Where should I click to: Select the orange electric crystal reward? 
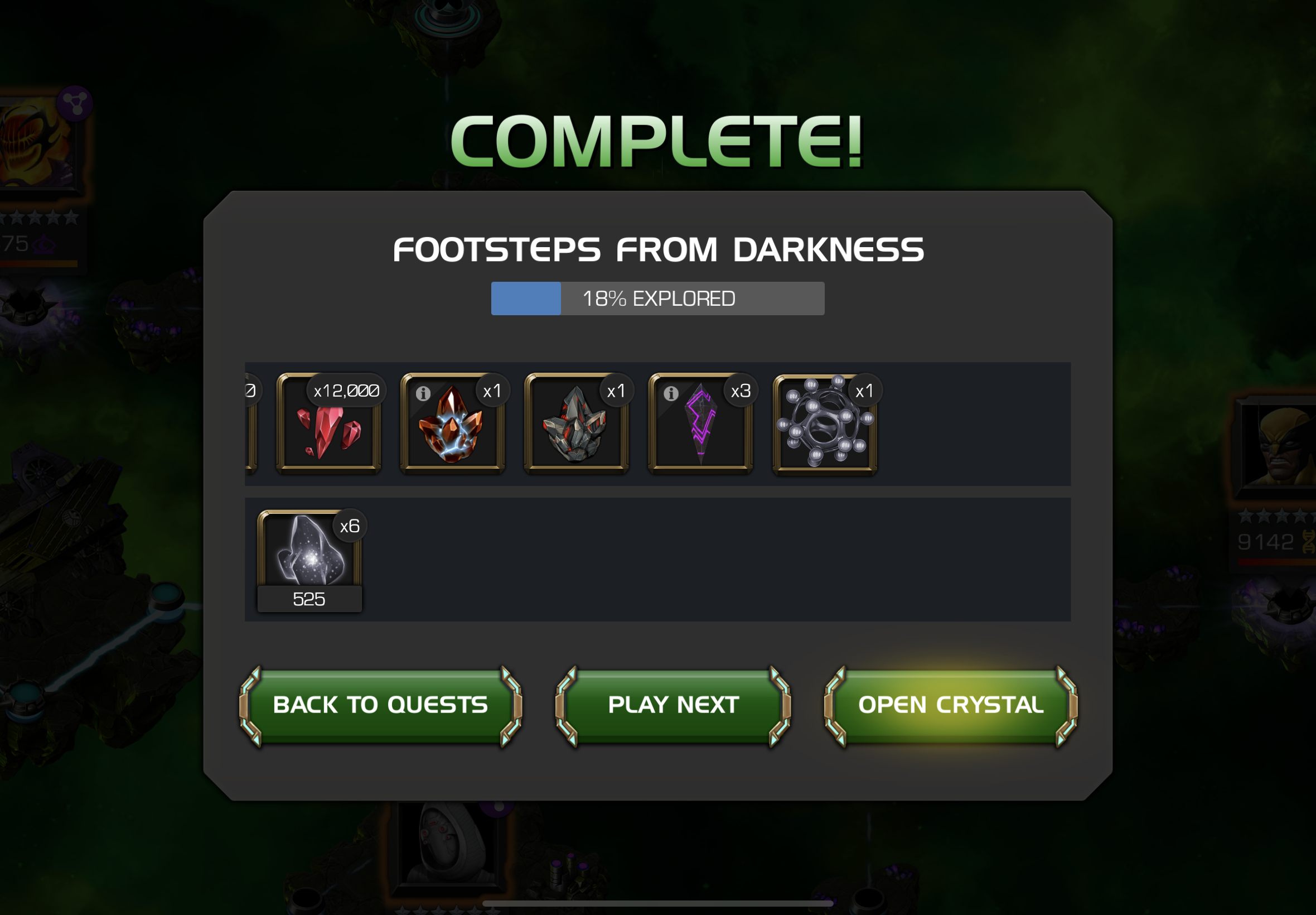click(453, 423)
